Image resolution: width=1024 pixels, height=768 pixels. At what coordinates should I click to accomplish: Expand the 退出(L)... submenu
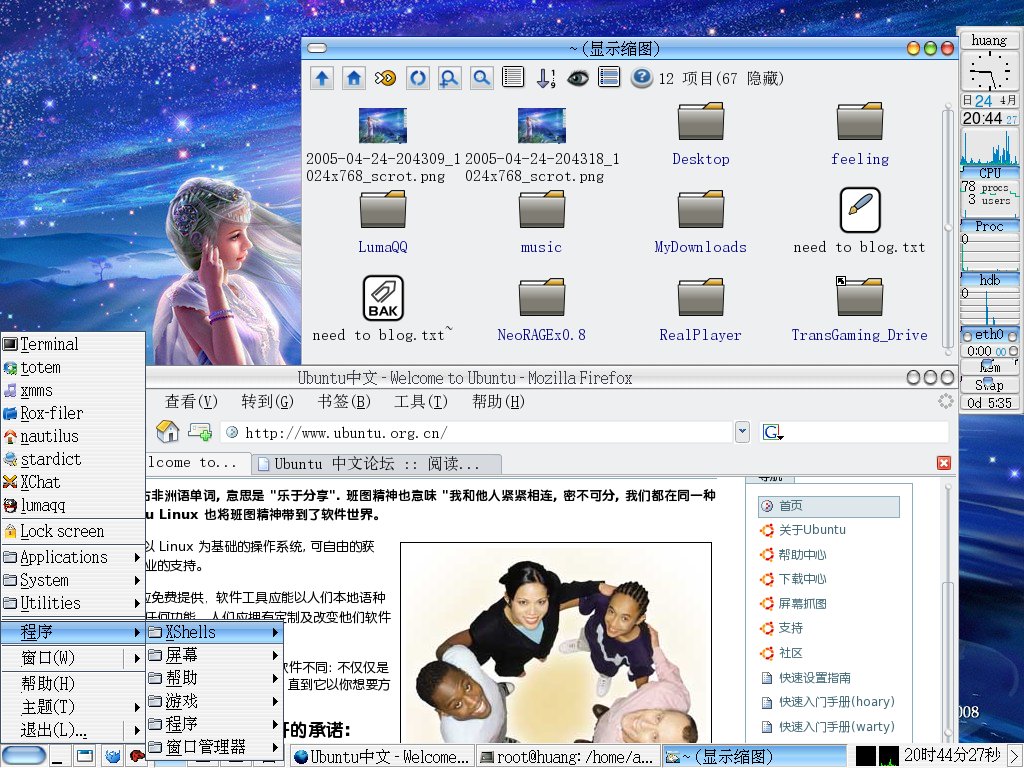click(x=73, y=729)
